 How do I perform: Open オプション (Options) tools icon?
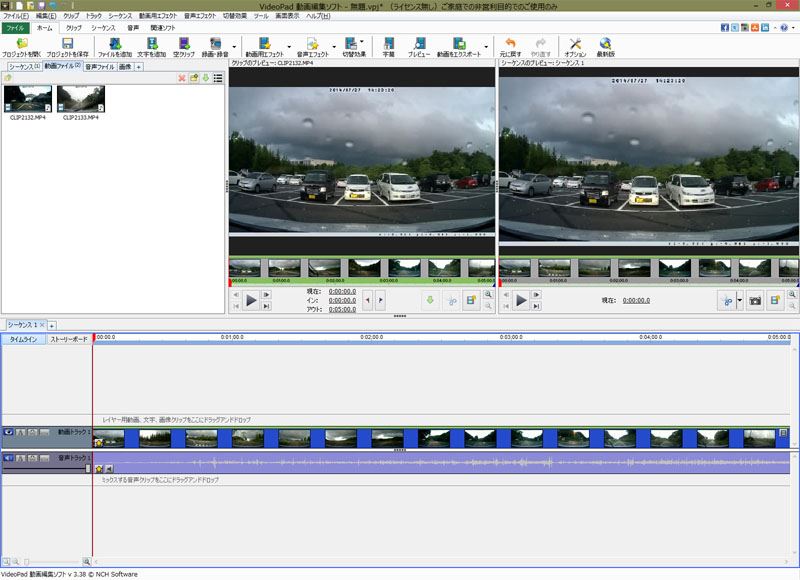tap(575, 44)
